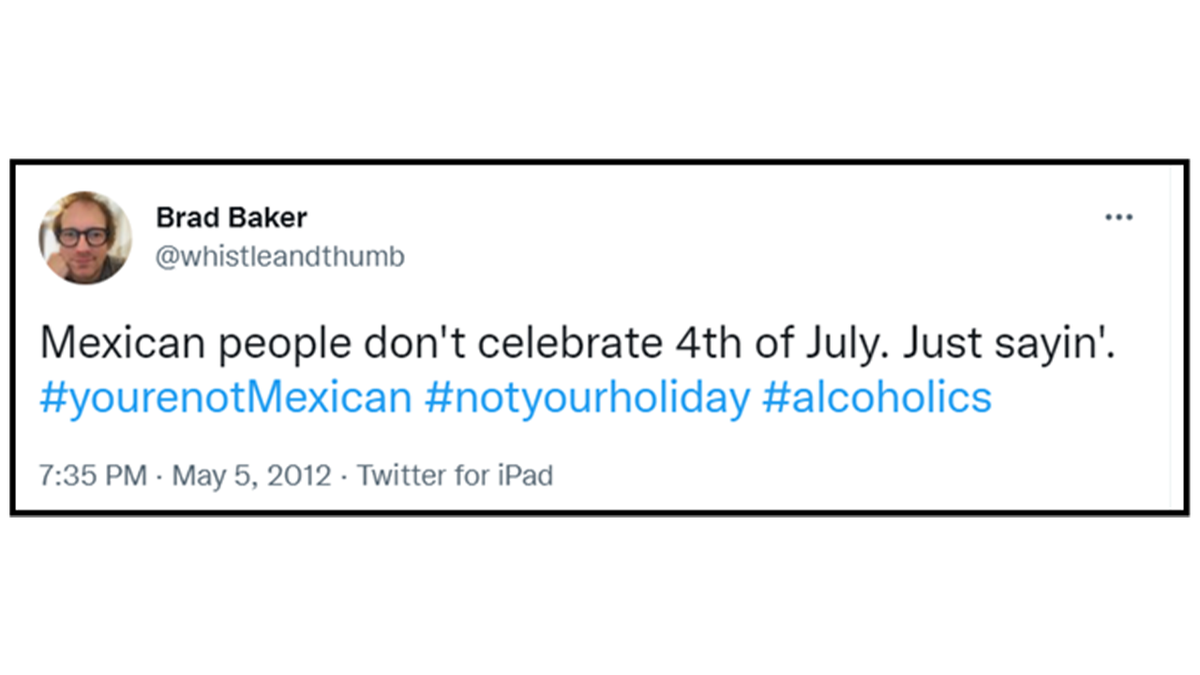Screen dimensions: 1200x675
Task: Open the Twitter for iPad source link
Action: point(455,474)
